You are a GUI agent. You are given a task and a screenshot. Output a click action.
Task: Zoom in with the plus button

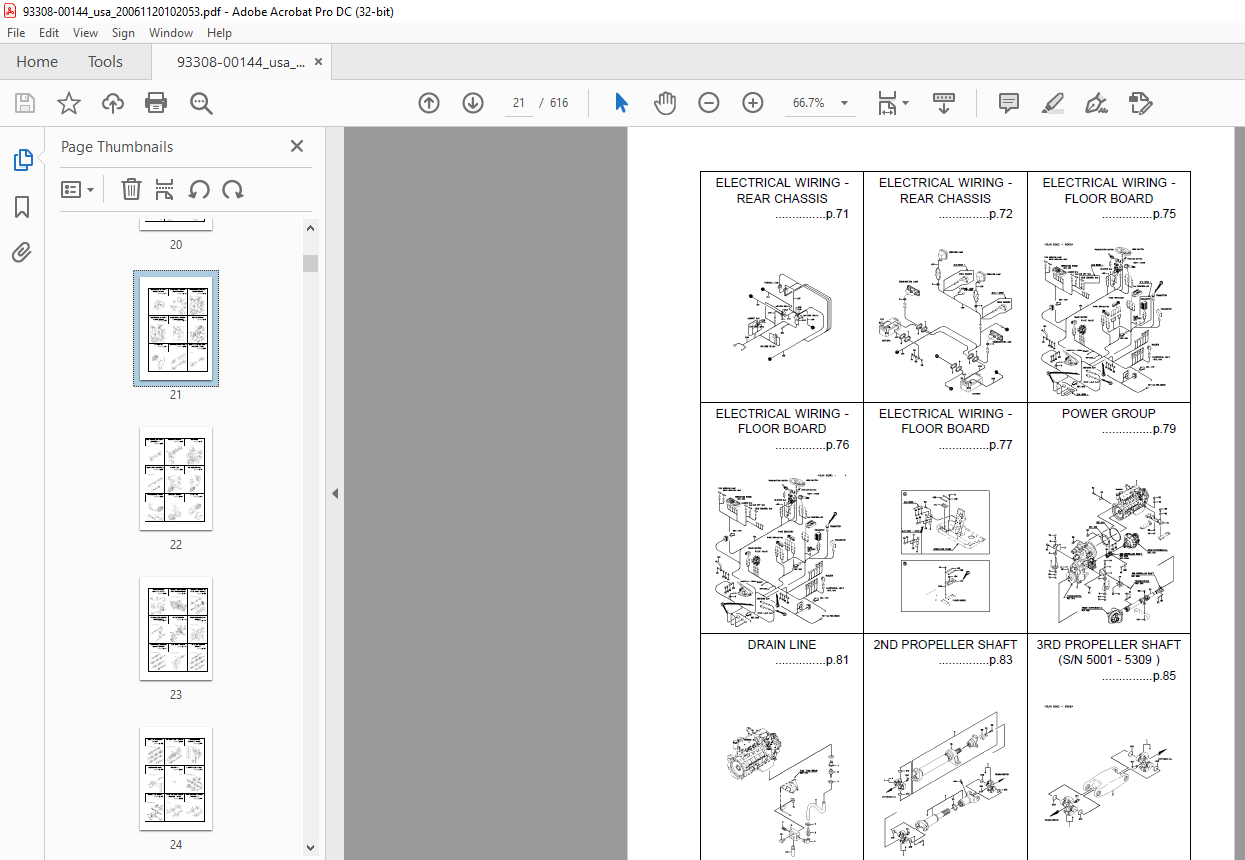(753, 103)
